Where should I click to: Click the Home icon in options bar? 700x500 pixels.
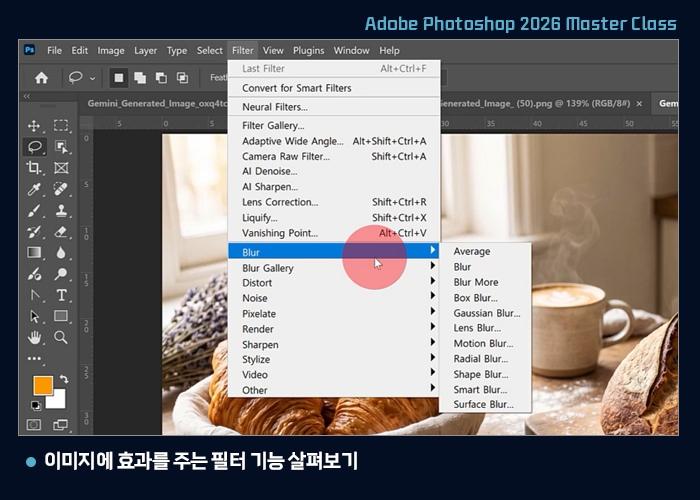(x=42, y=78)
